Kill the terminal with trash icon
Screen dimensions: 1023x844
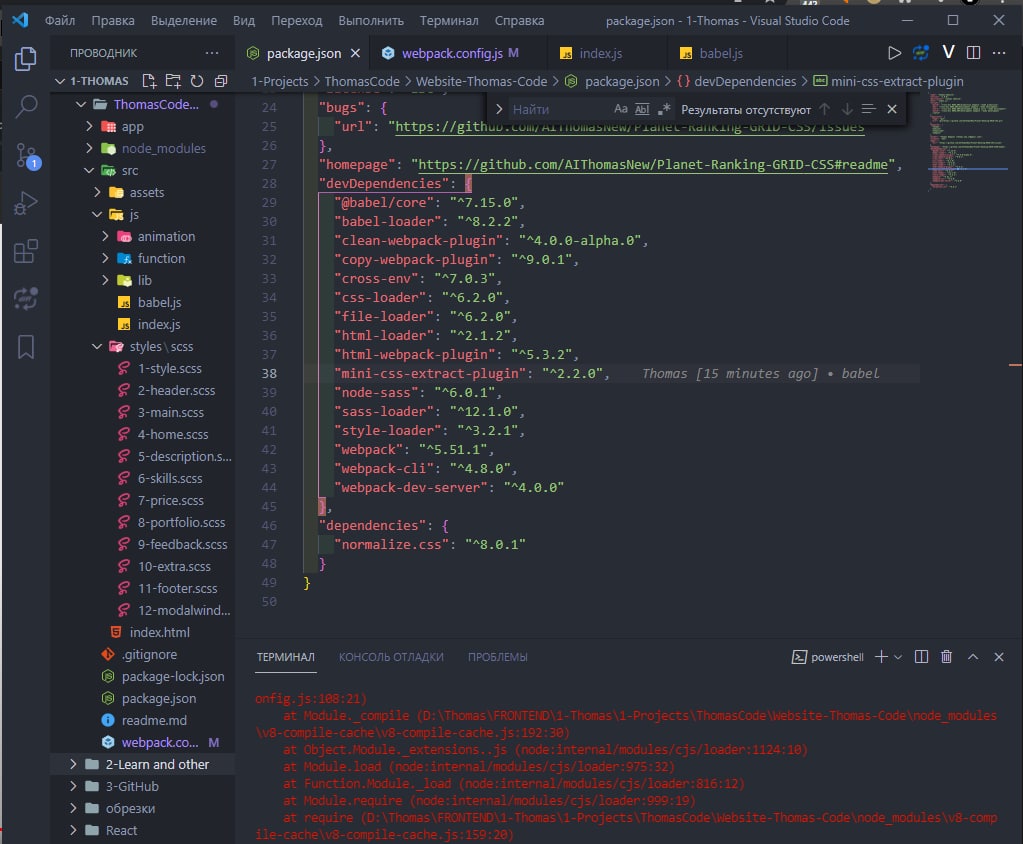[947, 657]
